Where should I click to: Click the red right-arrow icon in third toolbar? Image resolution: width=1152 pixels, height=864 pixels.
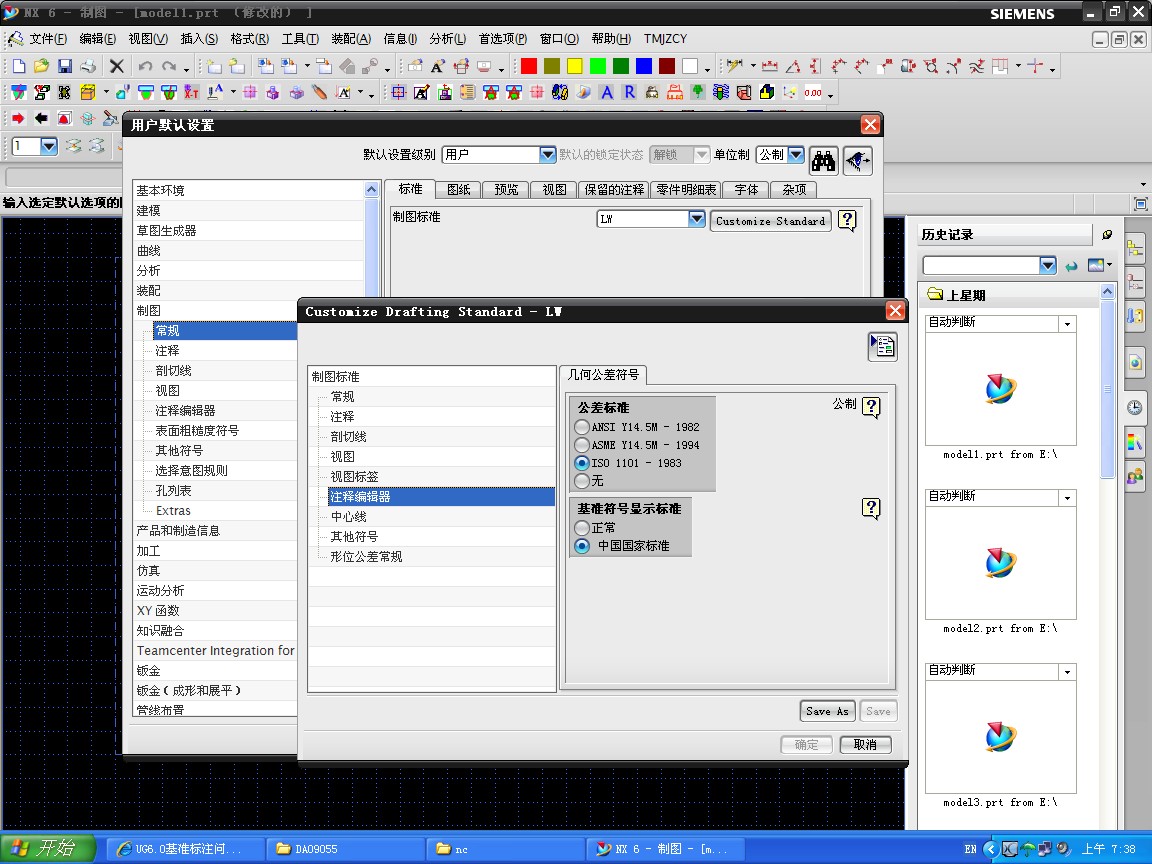(18, 118)
